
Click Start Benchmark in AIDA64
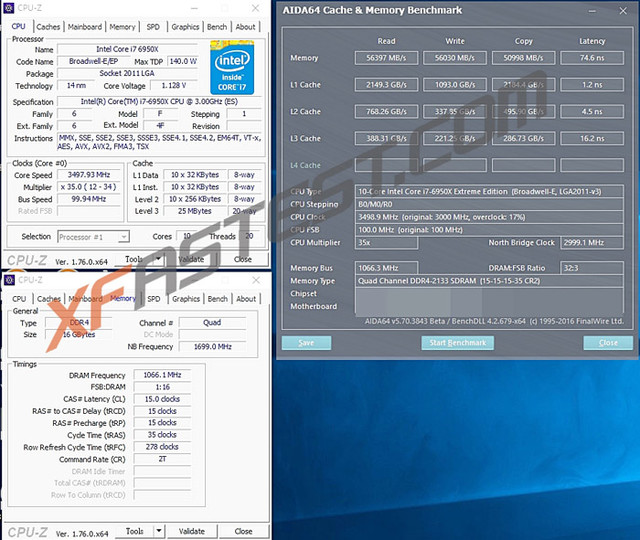(458, 343)
